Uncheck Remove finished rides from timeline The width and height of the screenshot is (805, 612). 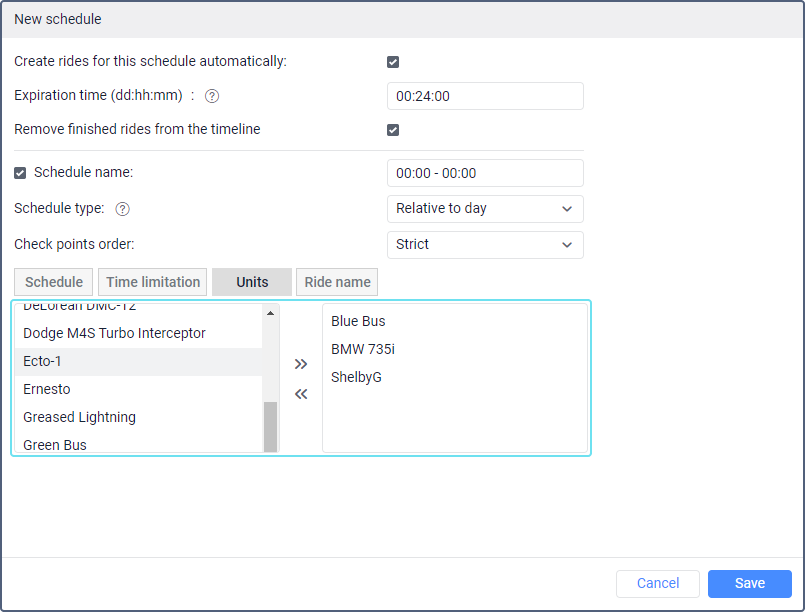[393, 130]
